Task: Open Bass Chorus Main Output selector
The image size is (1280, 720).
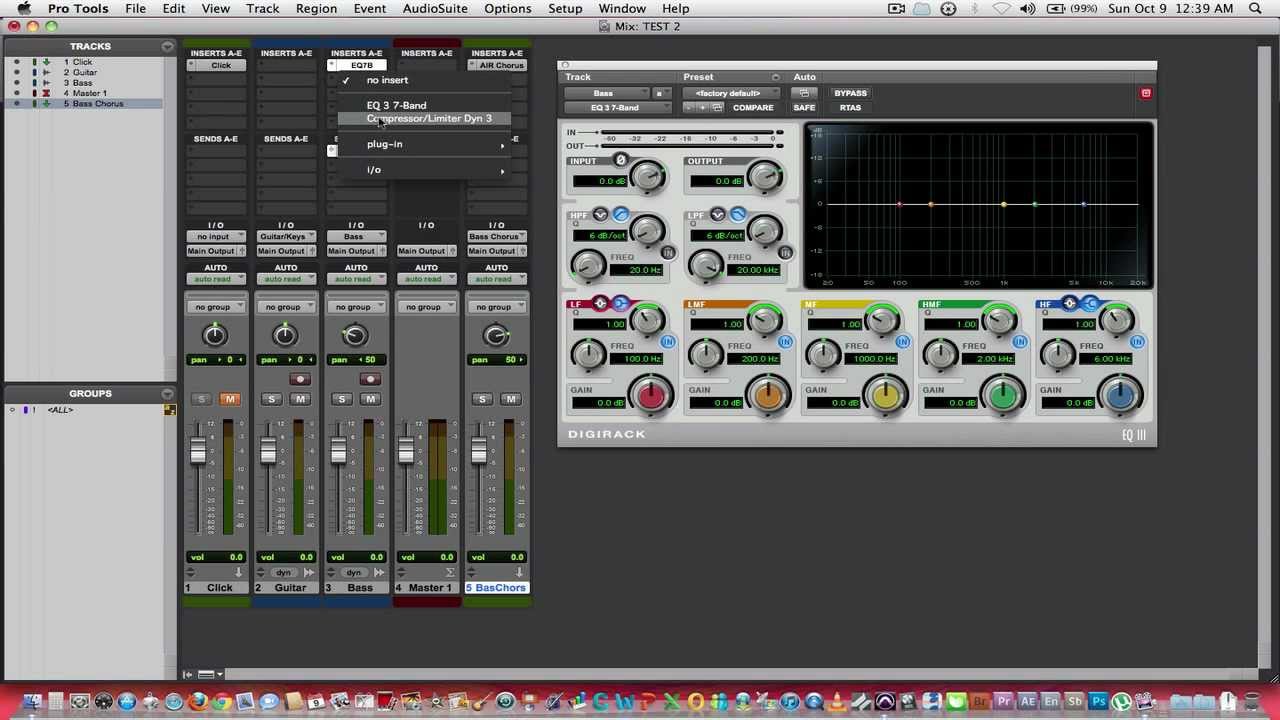Action: click(x=496, y=251)
